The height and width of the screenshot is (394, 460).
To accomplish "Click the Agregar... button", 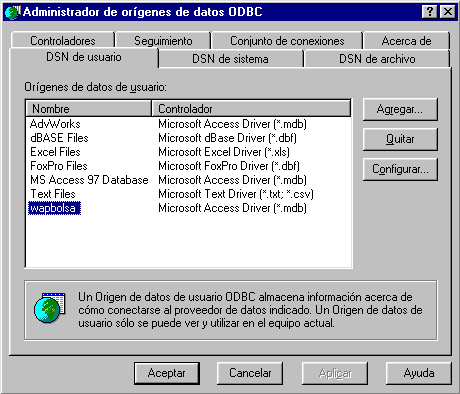I will 400,109.
